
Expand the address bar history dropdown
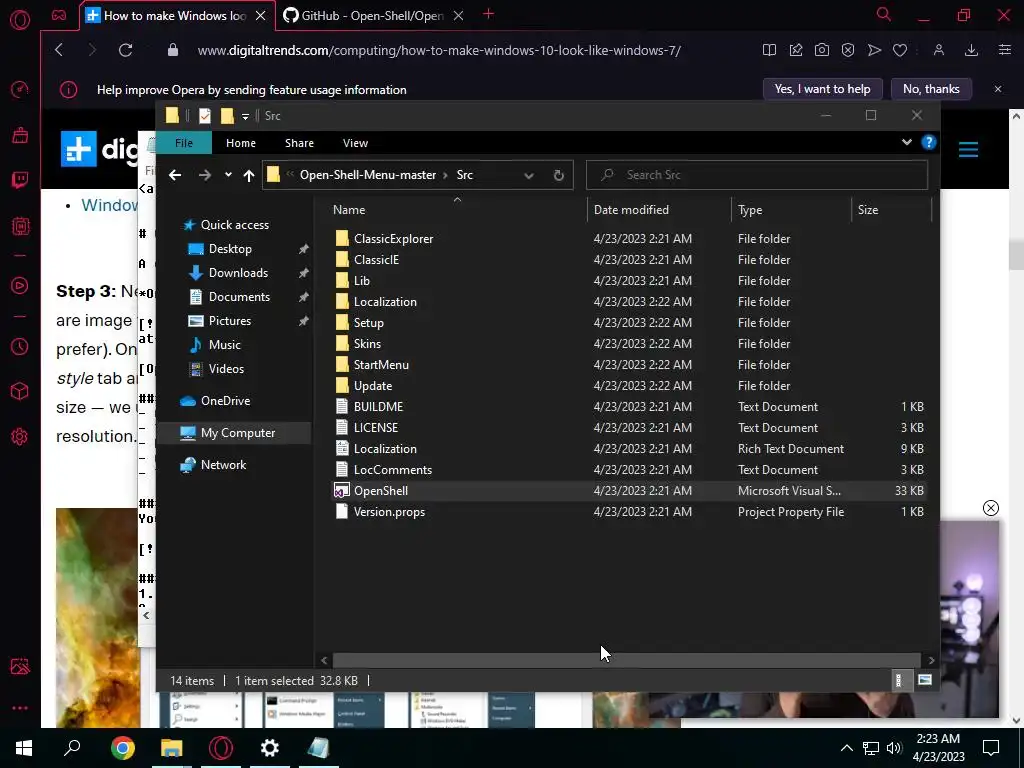click(x=529, y=175)
